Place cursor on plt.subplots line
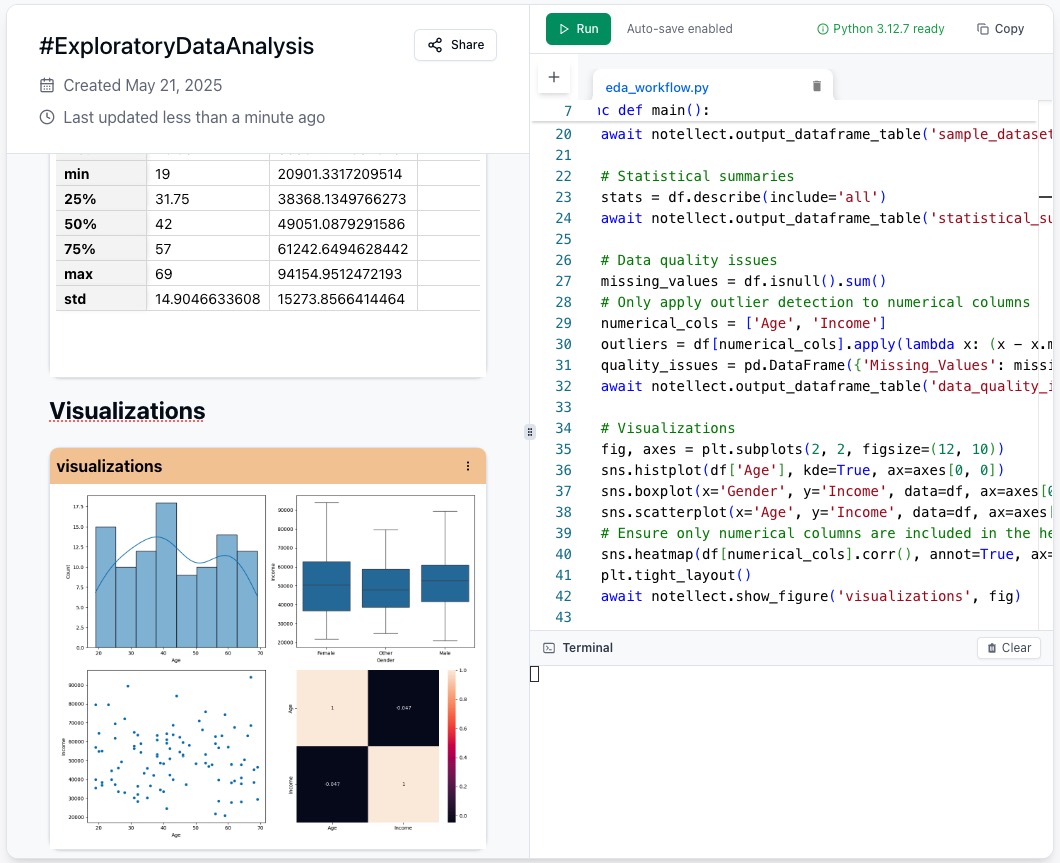Screen dimensions: 1060x863 [x=802, y=449]
